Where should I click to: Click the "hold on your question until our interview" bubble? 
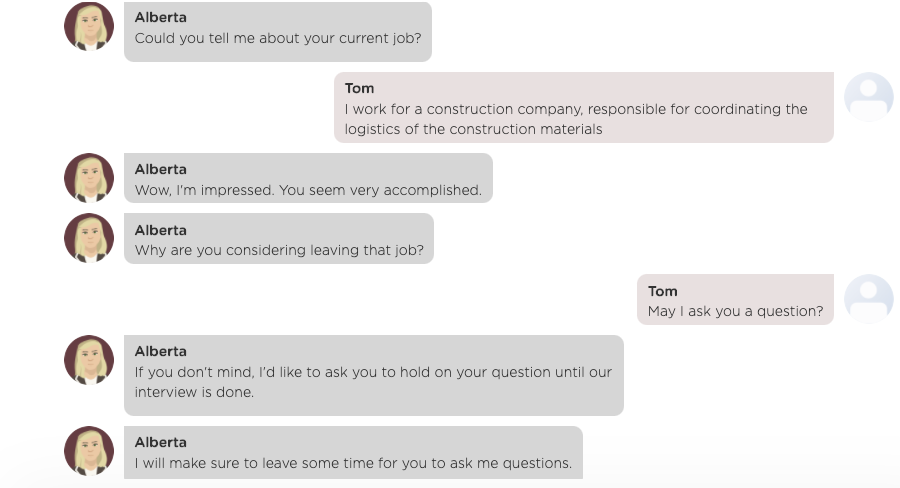tap(374, 375)
